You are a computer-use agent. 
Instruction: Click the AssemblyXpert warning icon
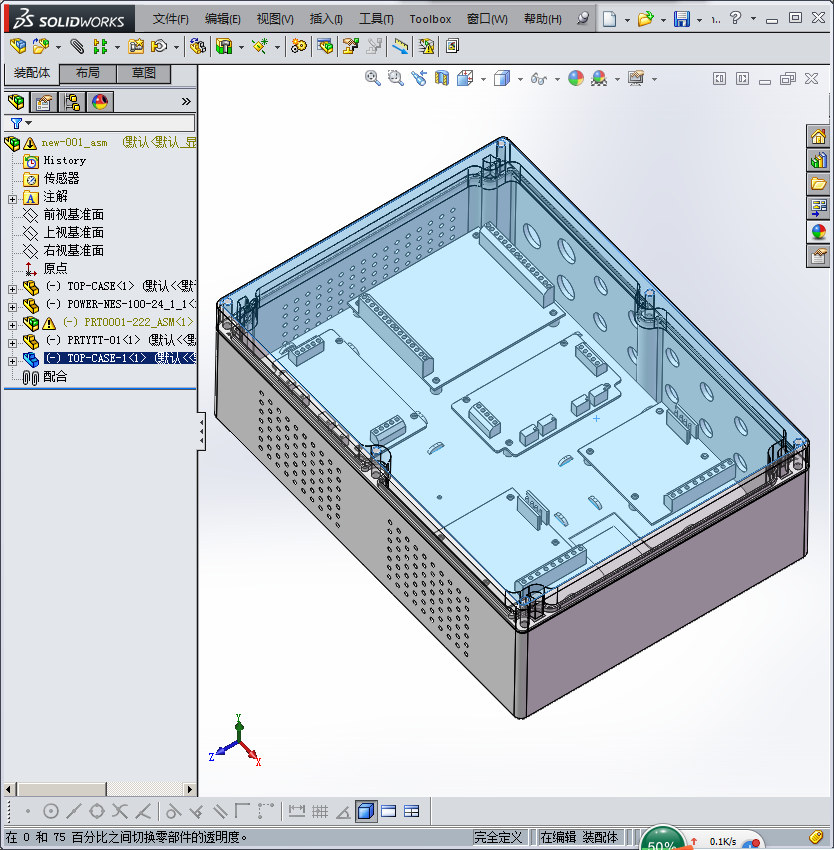point(427,47)
